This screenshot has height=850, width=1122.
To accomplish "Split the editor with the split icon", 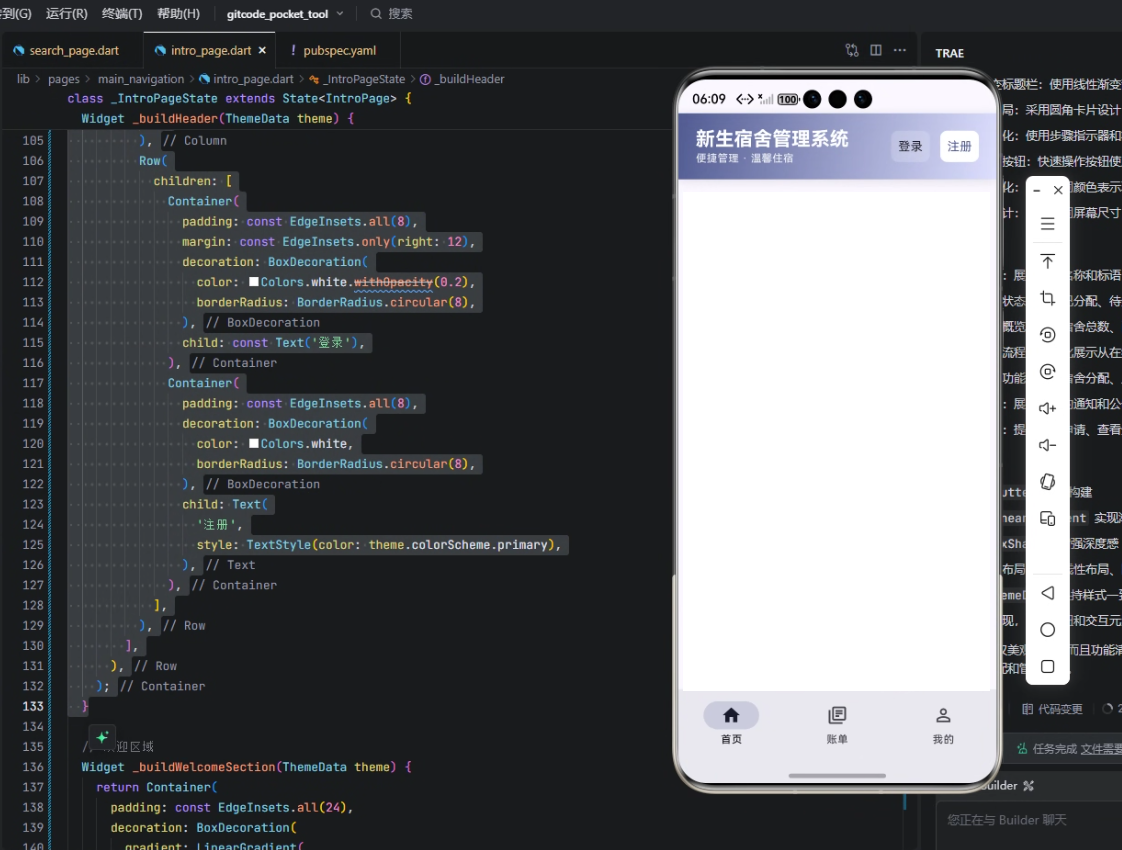I will (x=876, y=50).
